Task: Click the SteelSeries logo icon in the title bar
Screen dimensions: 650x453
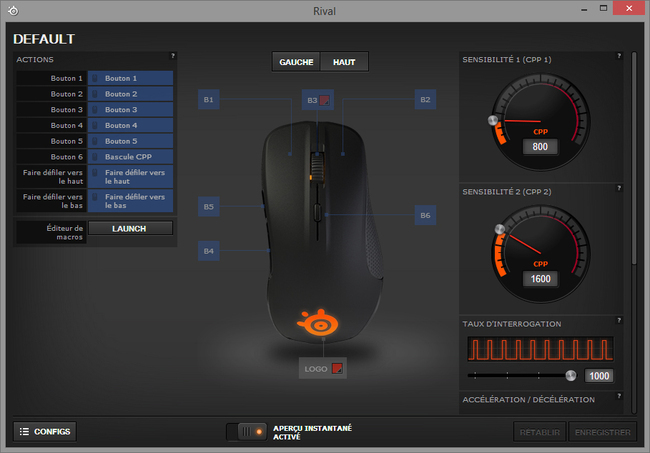Action: (x=13, y=11)
